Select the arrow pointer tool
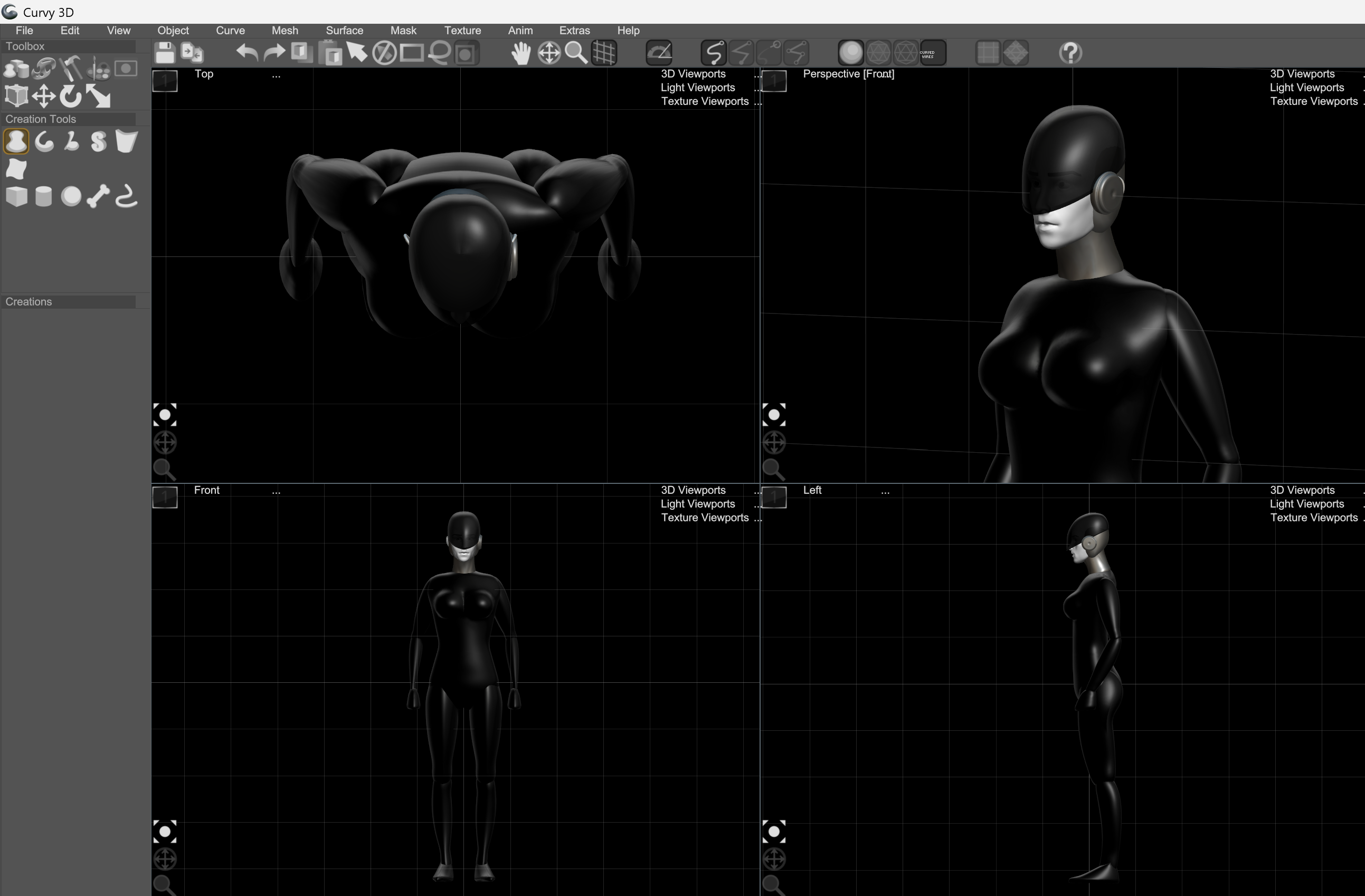The width and height of the screenshot is (1365, 896). coord(357,53)
